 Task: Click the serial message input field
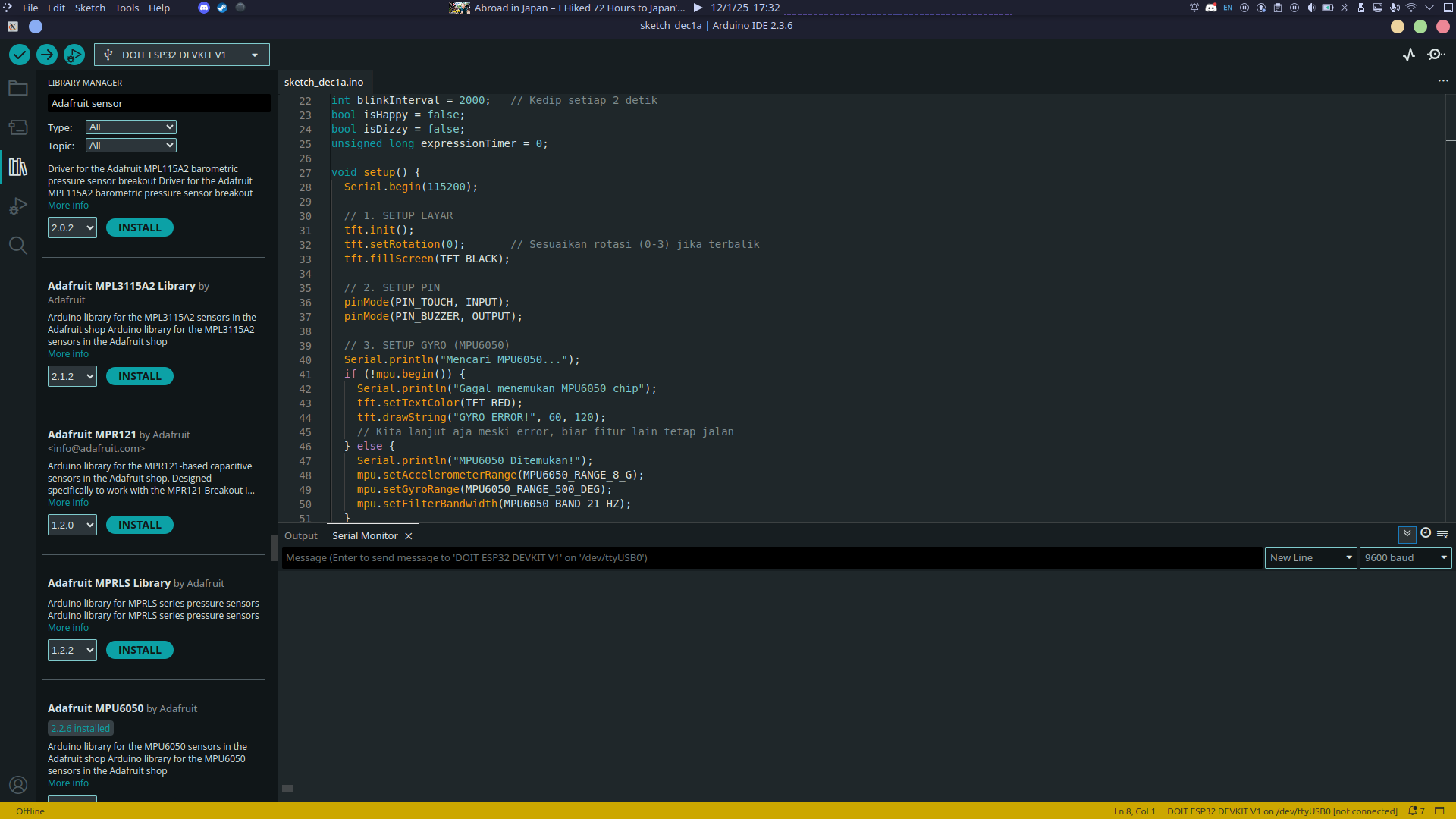[770, 557]
